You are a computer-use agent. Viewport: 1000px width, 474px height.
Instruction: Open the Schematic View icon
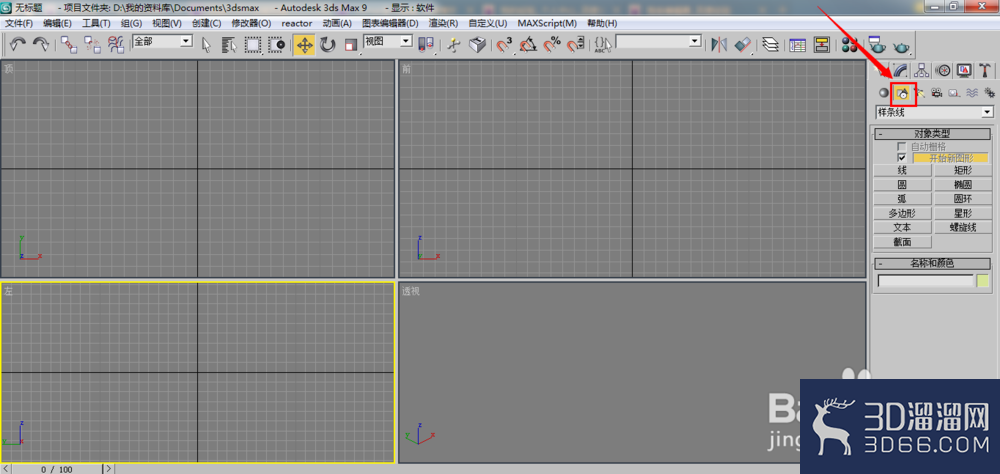pos(821,45)
